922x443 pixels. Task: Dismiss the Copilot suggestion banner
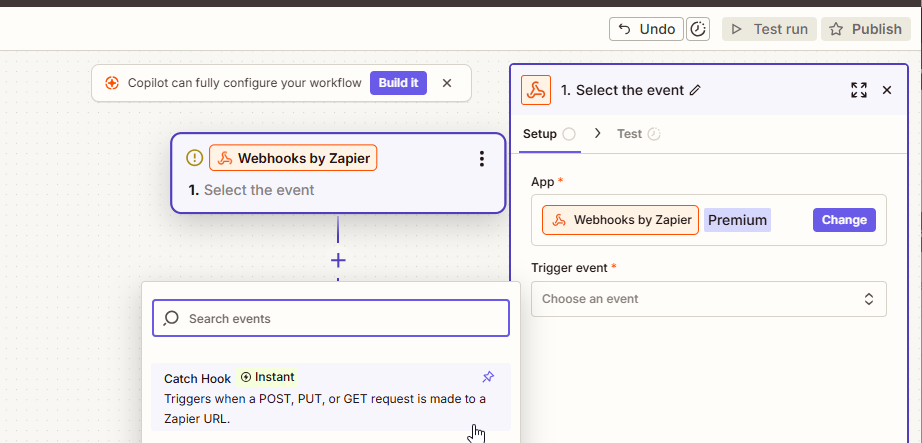point(447,83)
